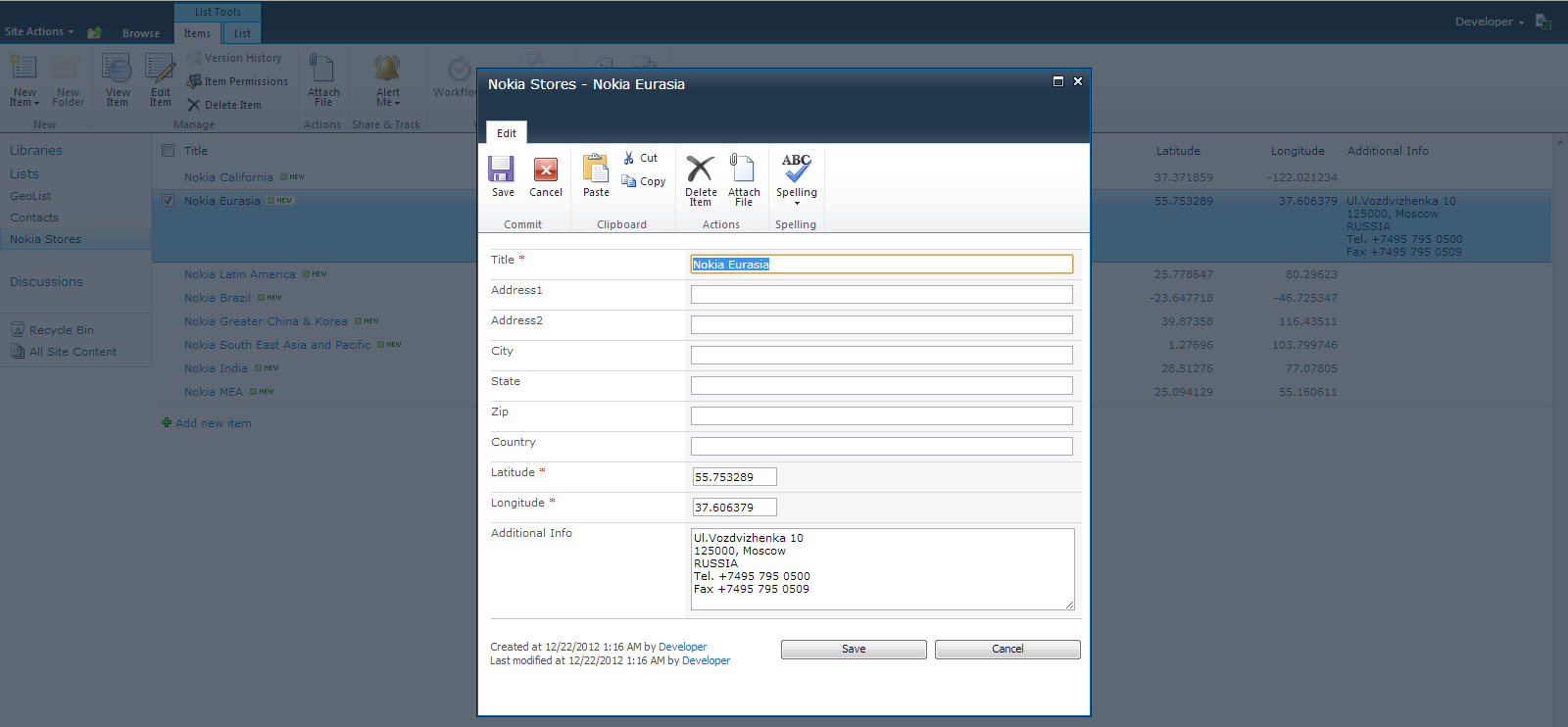Screen dimensions: 1568x727
Task: Toggle the select-all checkbox by Title
Action: click(168, 151)
